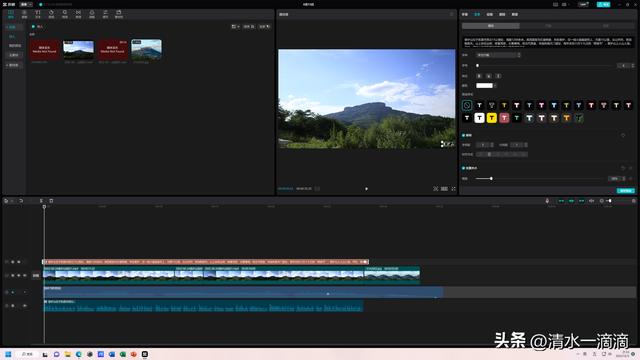Open the Filters tab
The height and width of the screenshot is (360, 640).
pos(92,14)
